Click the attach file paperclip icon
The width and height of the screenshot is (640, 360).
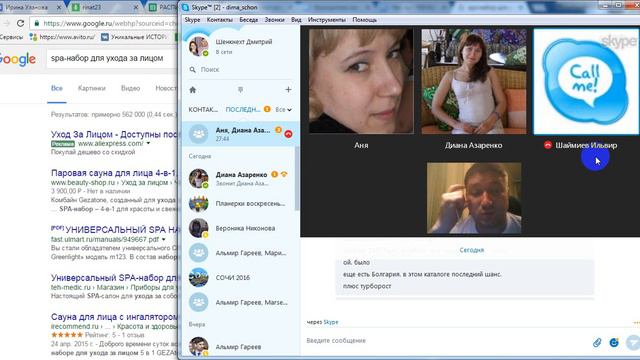[597, 342]
